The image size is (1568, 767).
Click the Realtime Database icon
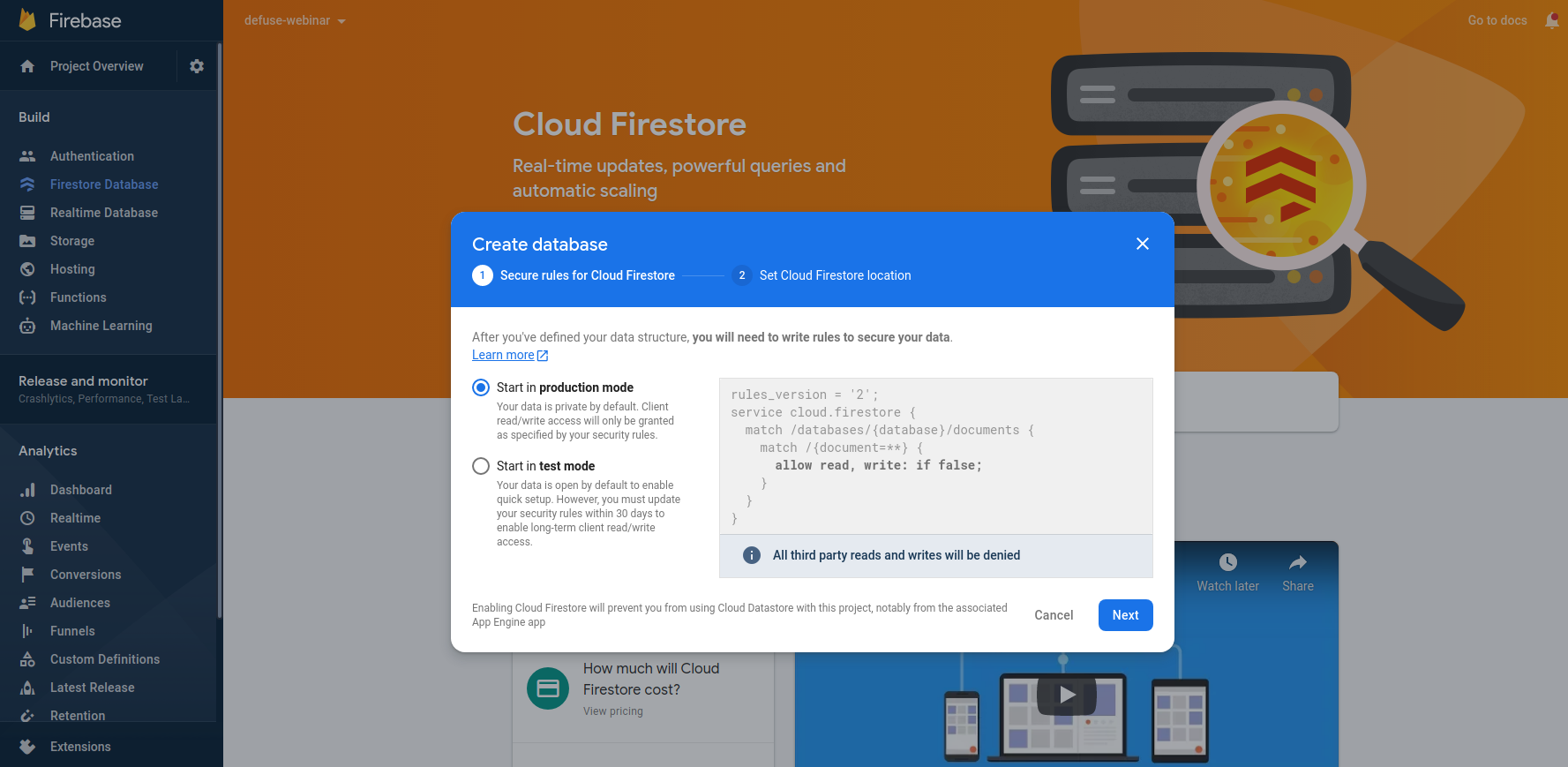coord(27,213)
